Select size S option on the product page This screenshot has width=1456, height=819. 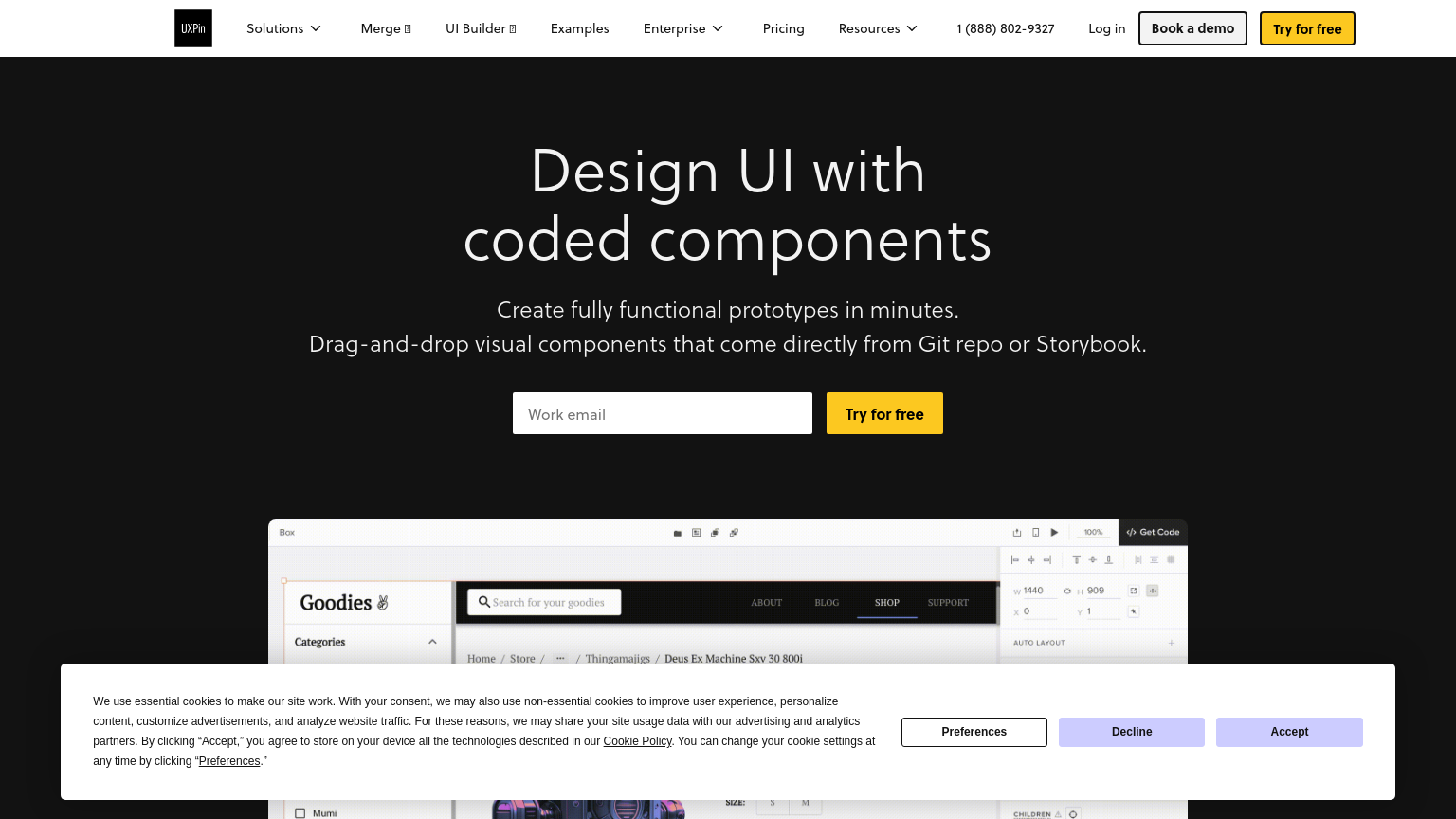773,803
